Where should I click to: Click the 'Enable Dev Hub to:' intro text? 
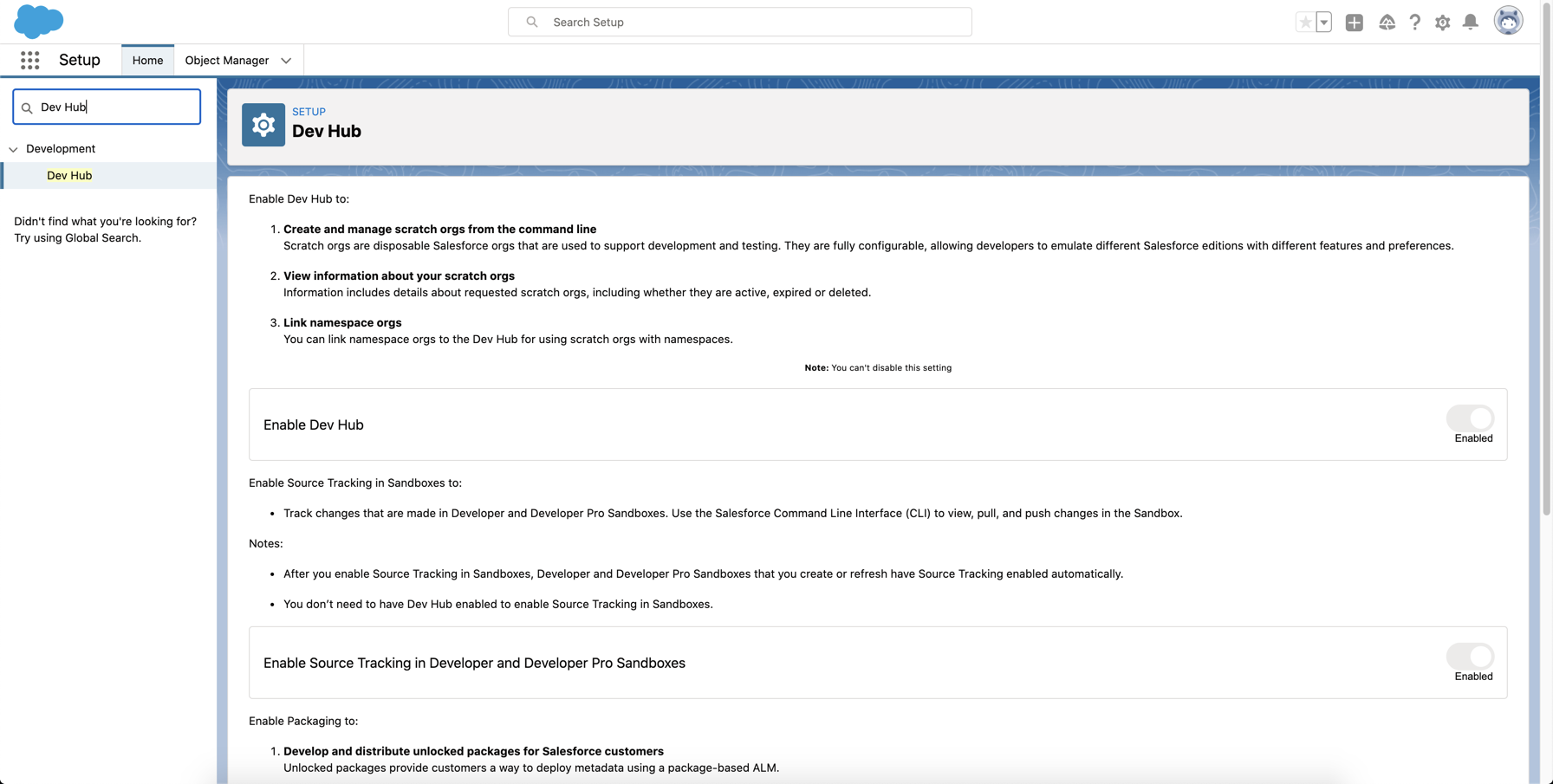[299, 199]
